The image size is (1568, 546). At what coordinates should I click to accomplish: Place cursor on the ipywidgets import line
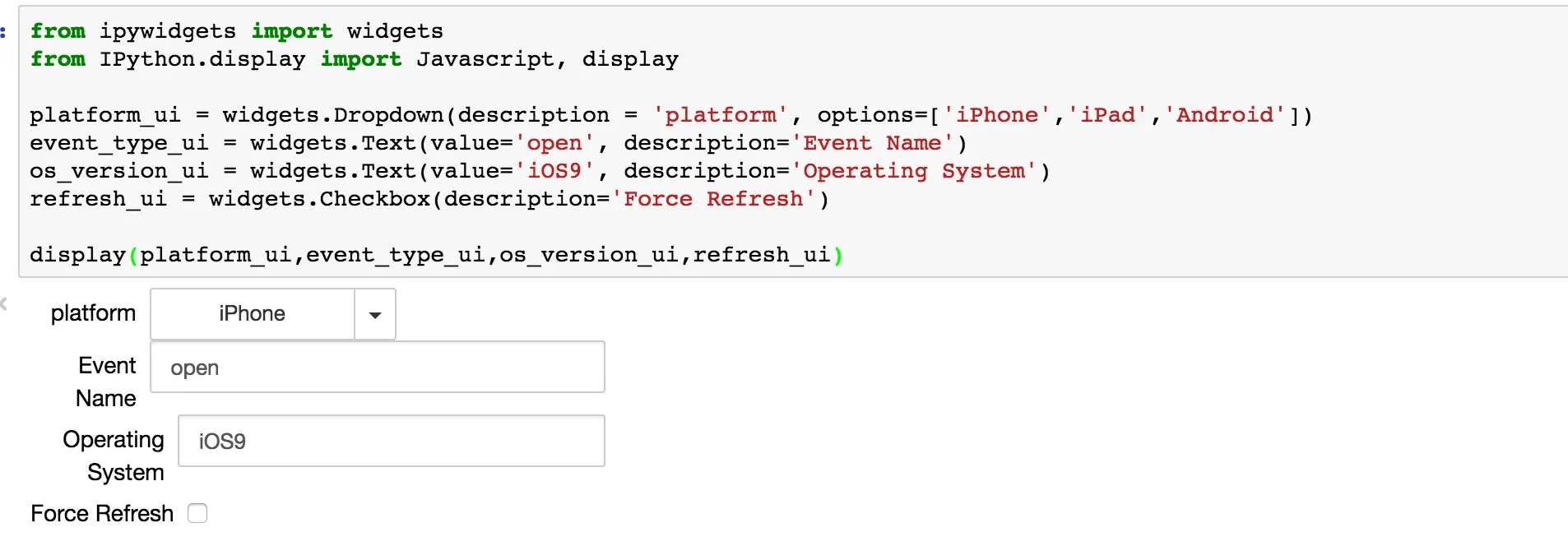pyautogui.click(x=236, y=31)
